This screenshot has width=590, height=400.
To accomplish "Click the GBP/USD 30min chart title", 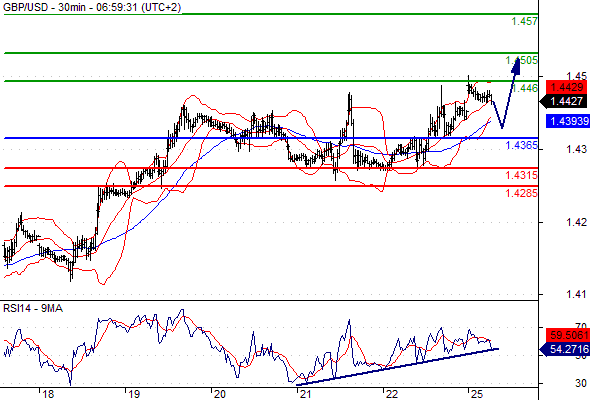I will (91, 7).
